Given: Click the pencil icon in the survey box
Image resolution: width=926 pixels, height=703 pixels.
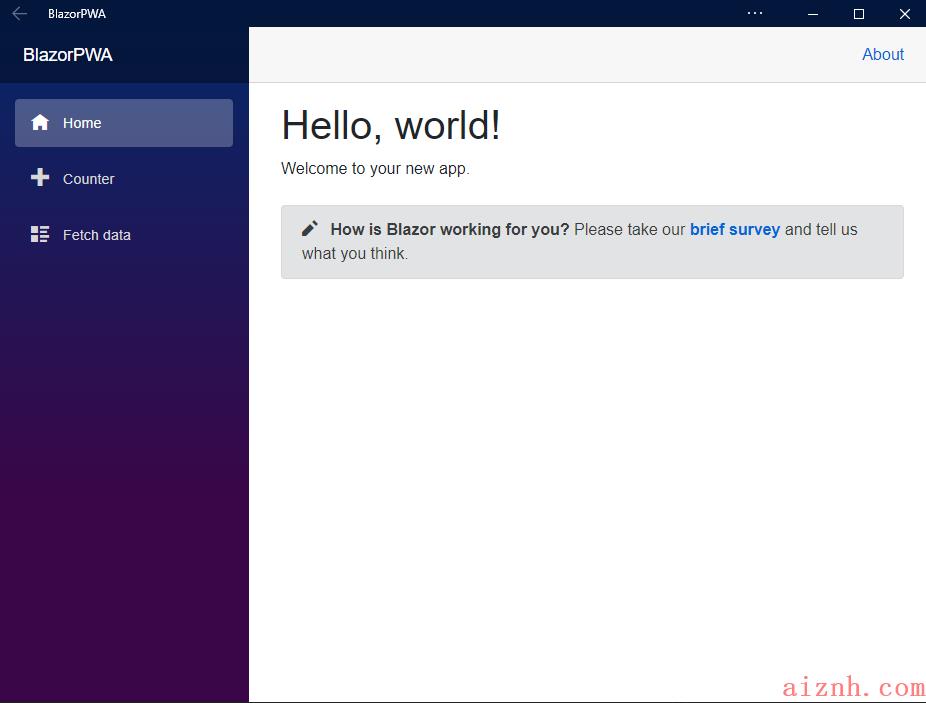Looking at the screenshot, I should (310, 228).
